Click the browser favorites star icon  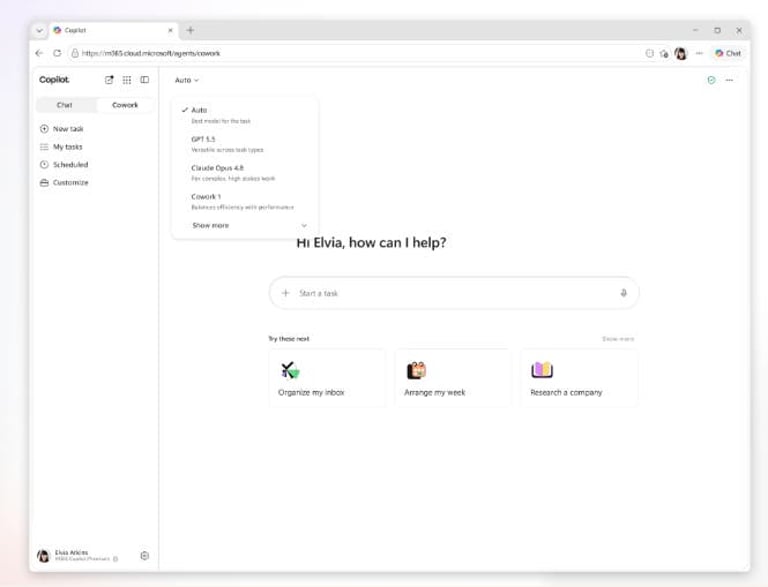664,53
